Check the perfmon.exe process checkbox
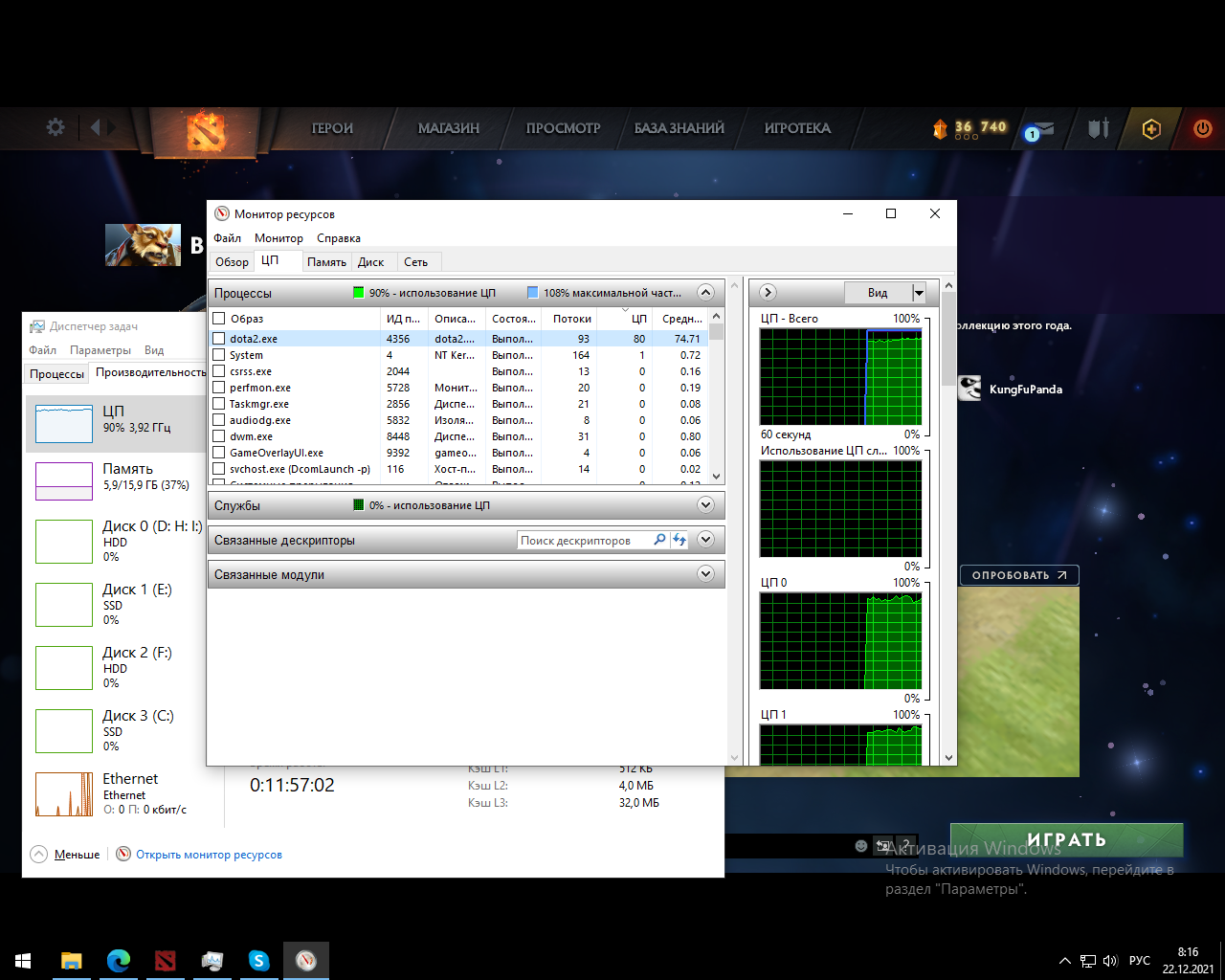Viewport: 1225px width, 980px height. tap(219, 388)
